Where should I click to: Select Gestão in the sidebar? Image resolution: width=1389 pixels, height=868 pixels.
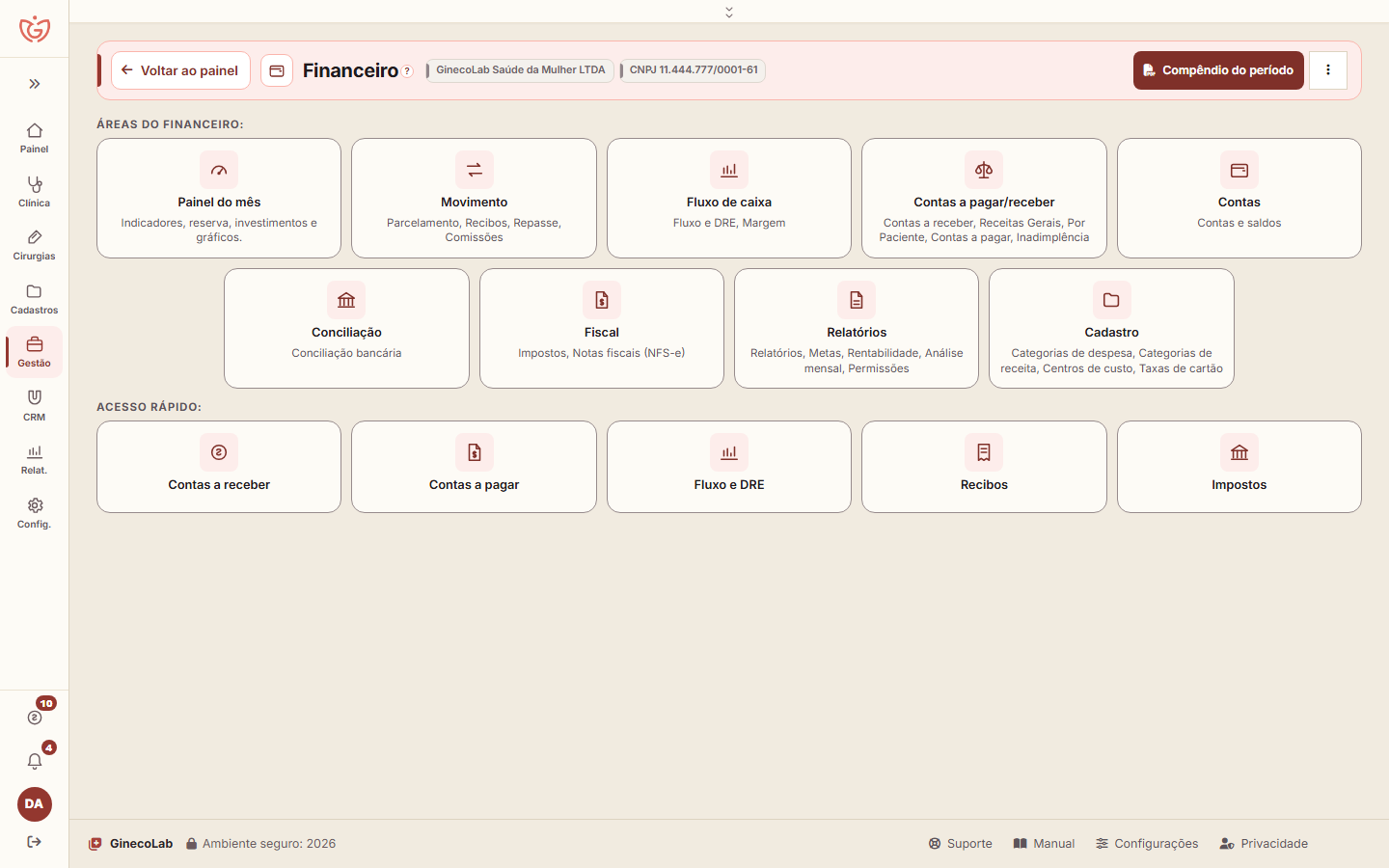pyautogui.click(x=35, y=352)
